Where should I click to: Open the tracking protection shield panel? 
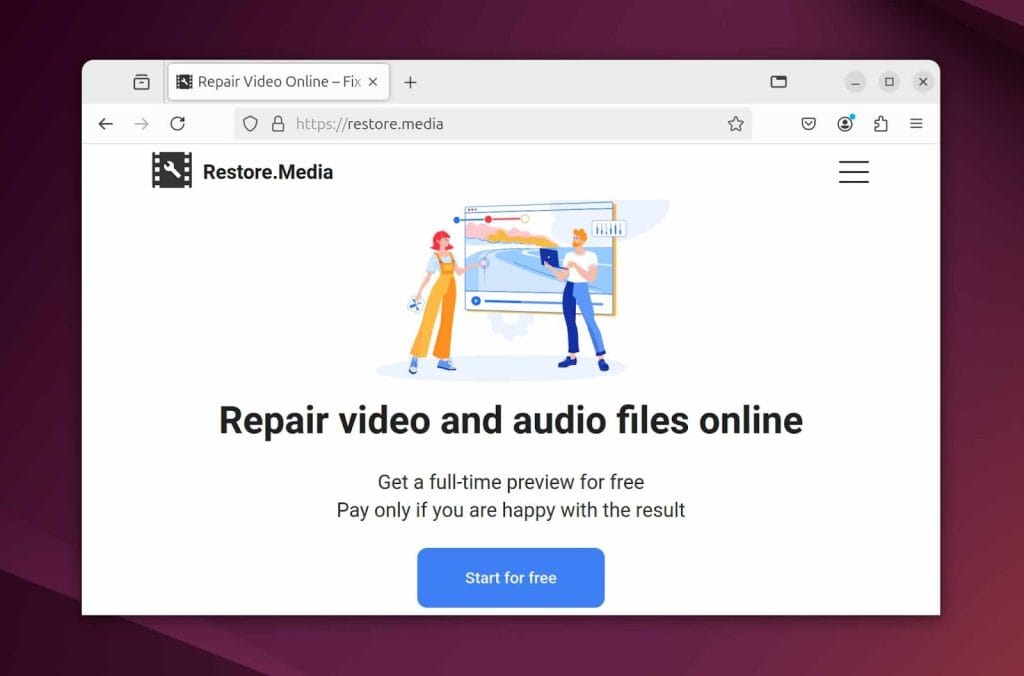[251, 124]
